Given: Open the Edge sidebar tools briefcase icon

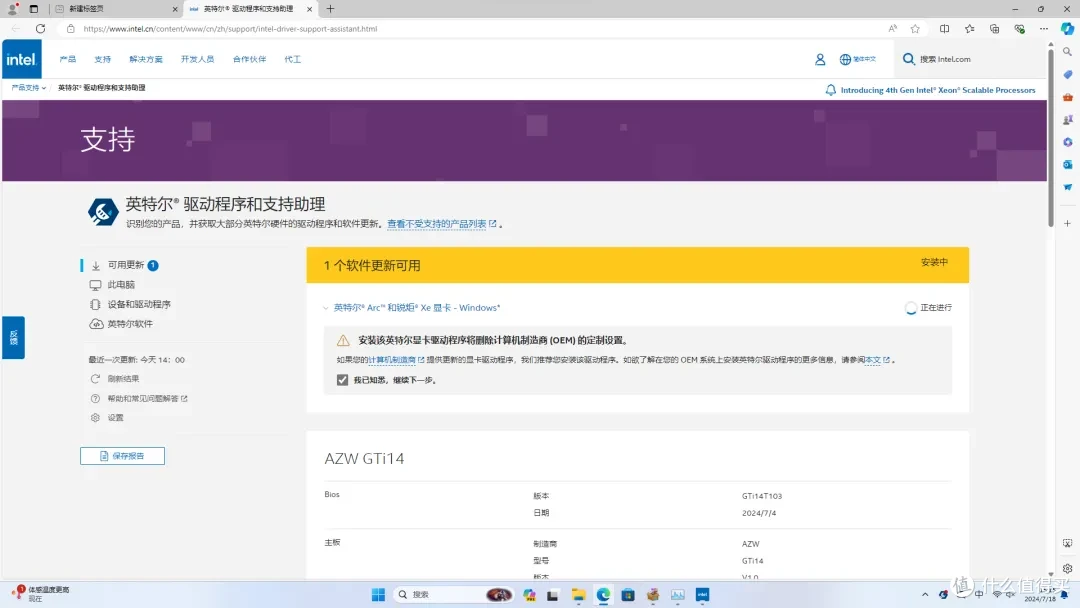Looking at the screenshot, I should [1067, 97].
